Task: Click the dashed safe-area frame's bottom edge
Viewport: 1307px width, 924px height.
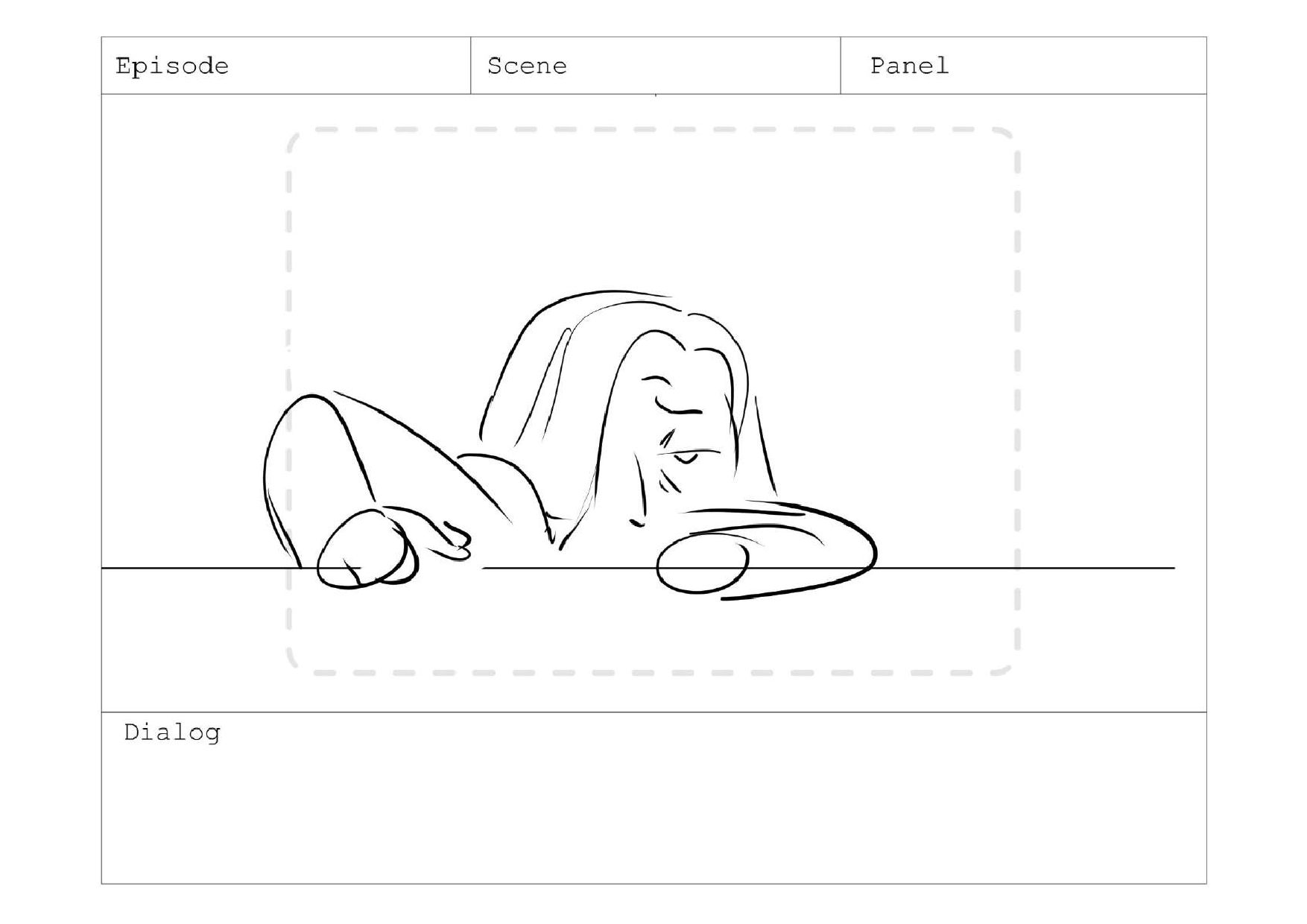Action: 653,673
